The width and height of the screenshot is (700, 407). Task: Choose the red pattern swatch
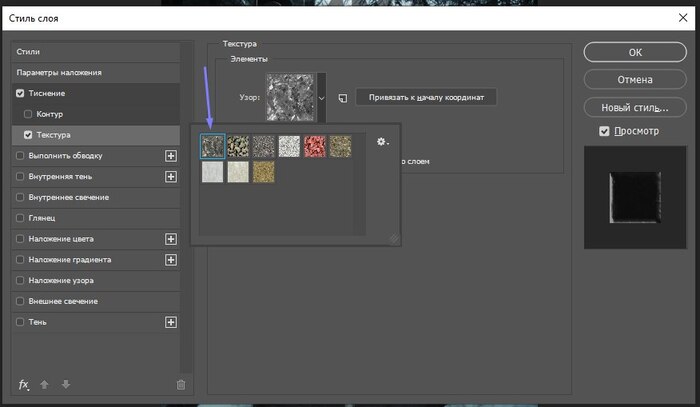click(x=315, y=146)
